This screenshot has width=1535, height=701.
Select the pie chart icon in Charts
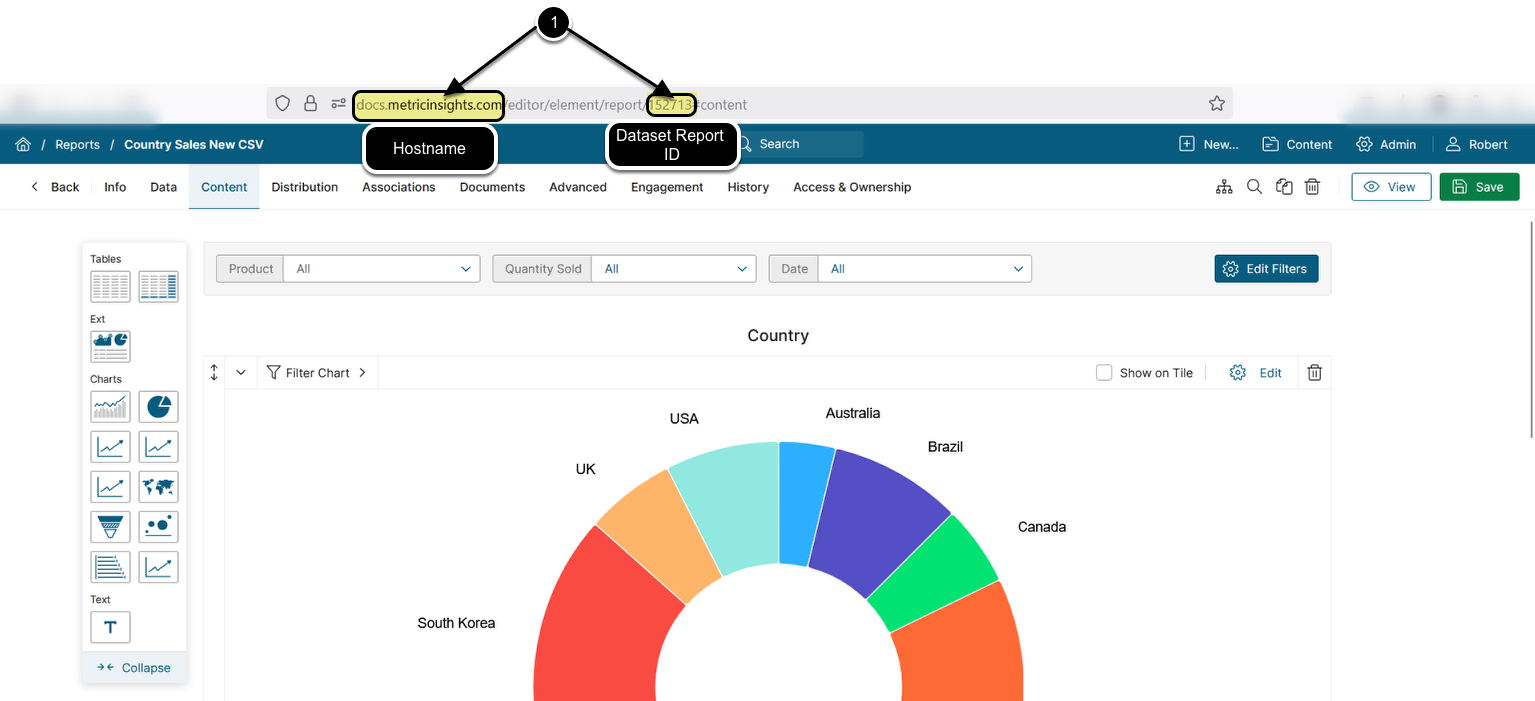pyautogui.click(x=158, y=407)
